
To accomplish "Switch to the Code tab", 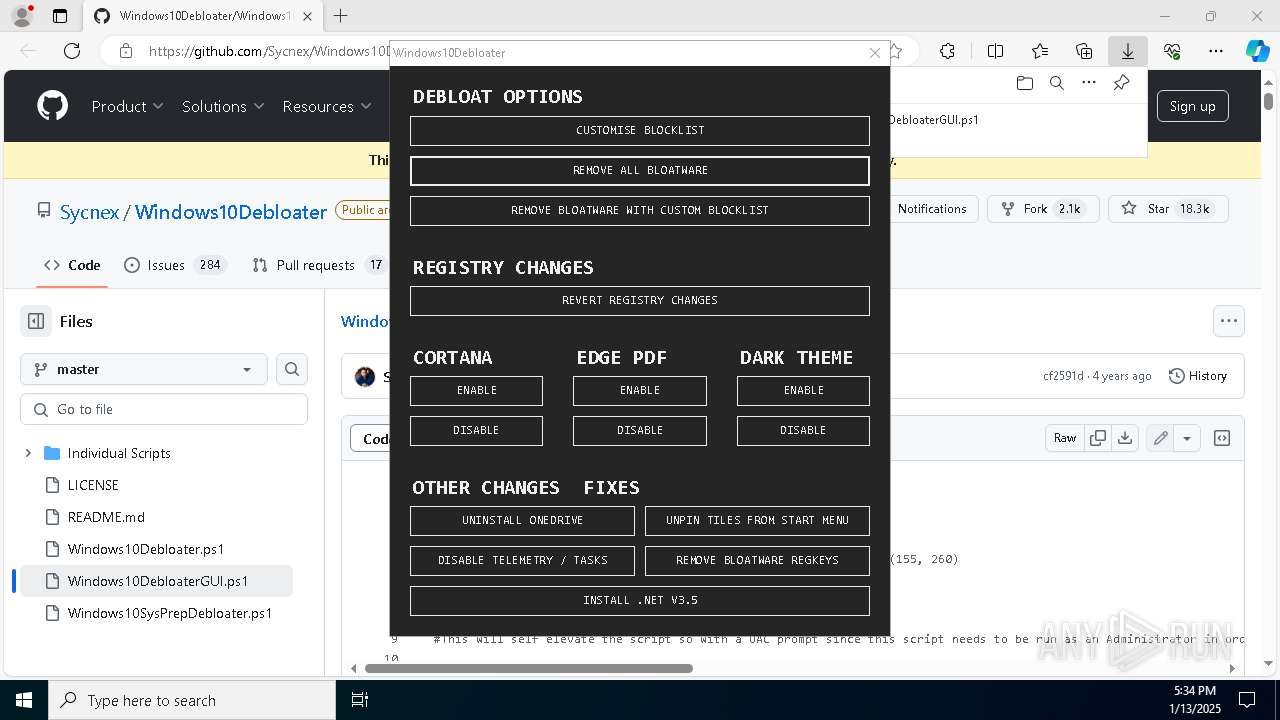I will 72,265.
